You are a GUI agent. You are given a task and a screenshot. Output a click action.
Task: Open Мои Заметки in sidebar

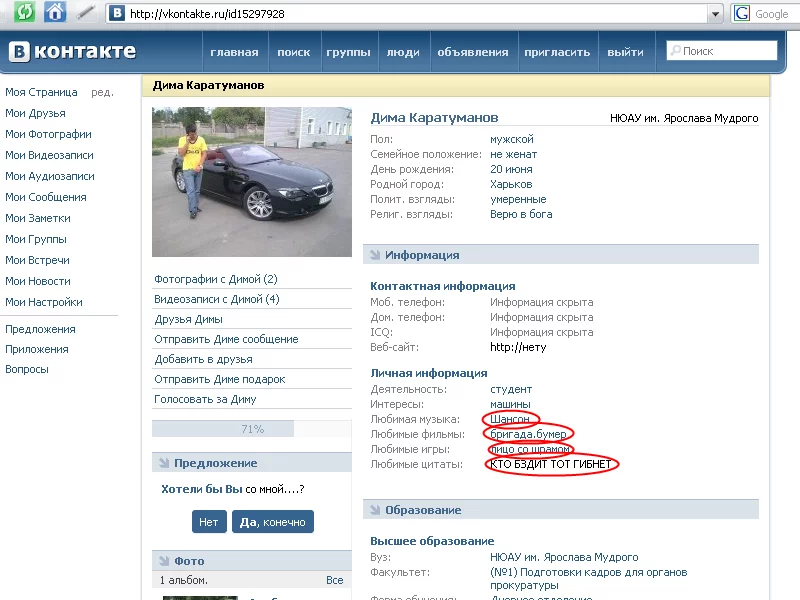38,218
